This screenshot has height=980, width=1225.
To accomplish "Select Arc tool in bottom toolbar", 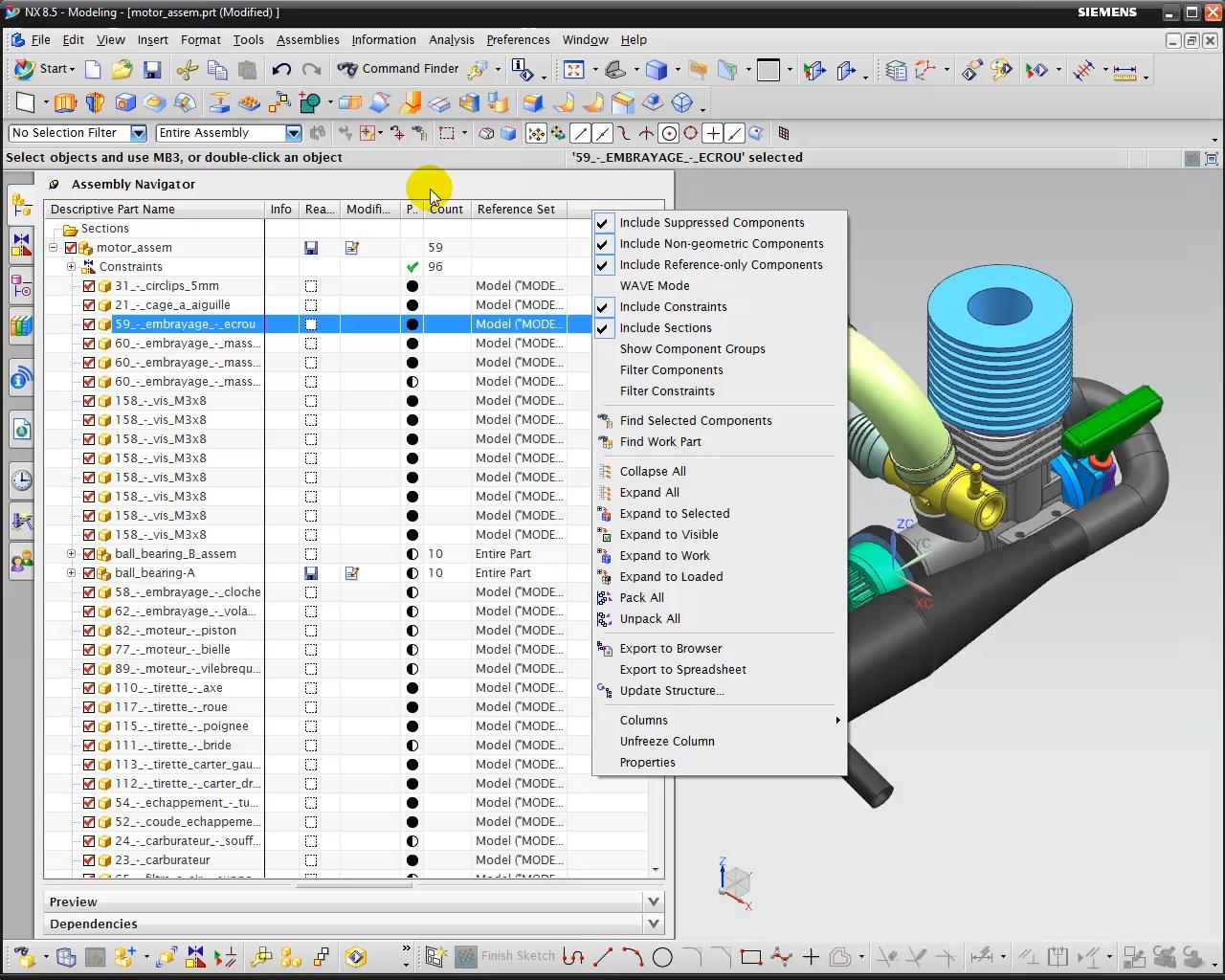I will [633, 956].
